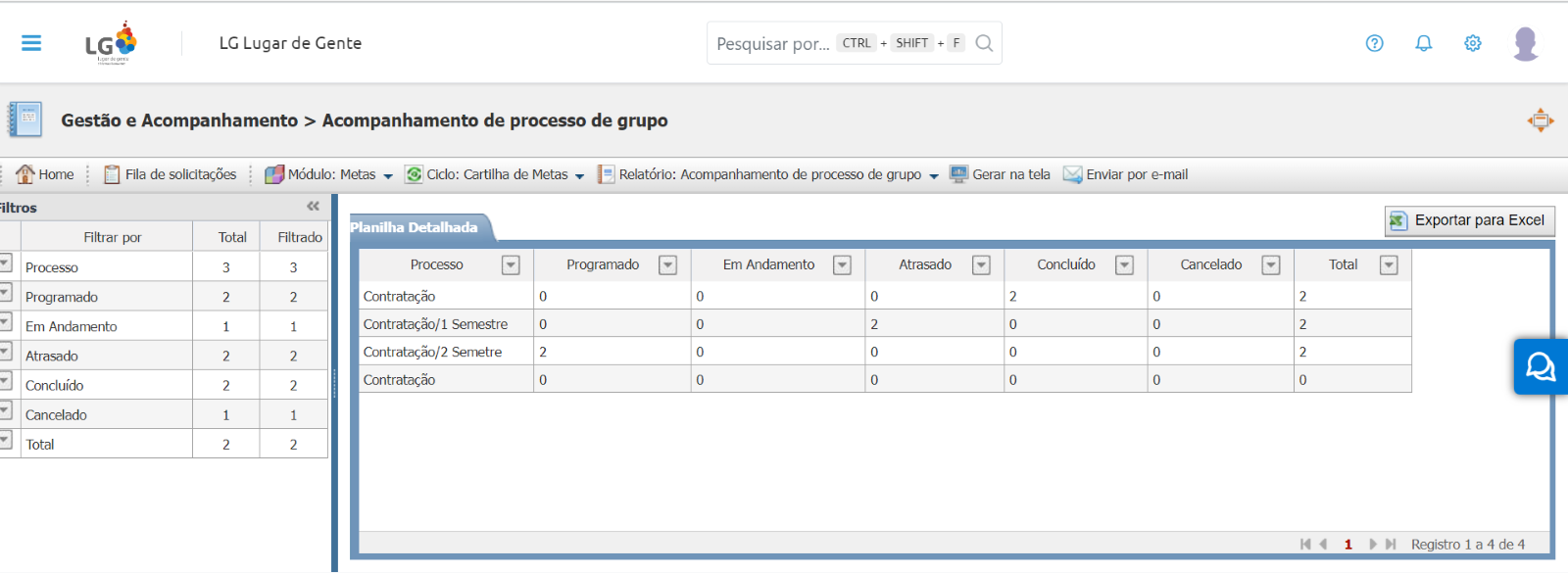1568x573 pixels.
Task: Click the Cancelado row in Filtros
Action: (164, 414)
